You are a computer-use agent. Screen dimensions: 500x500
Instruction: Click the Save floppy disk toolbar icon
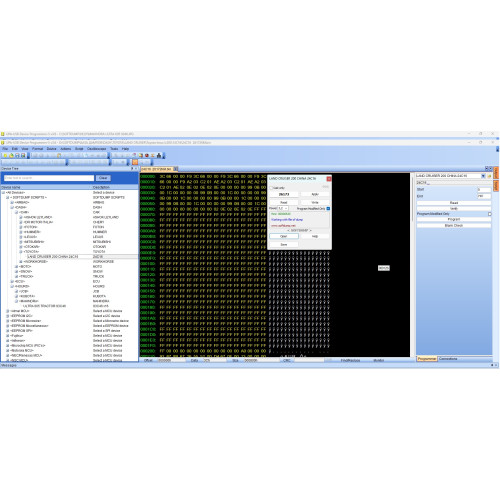coord(17,155)
